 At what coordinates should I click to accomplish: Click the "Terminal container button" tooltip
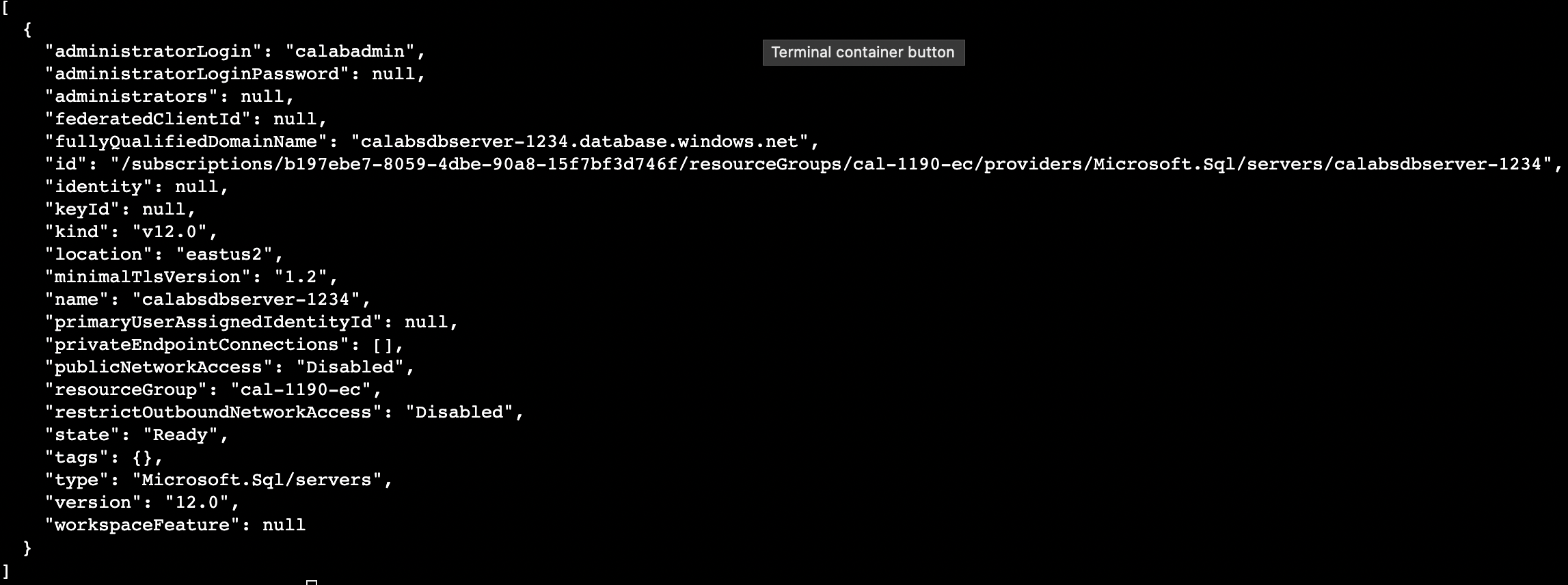click(863, 53)
